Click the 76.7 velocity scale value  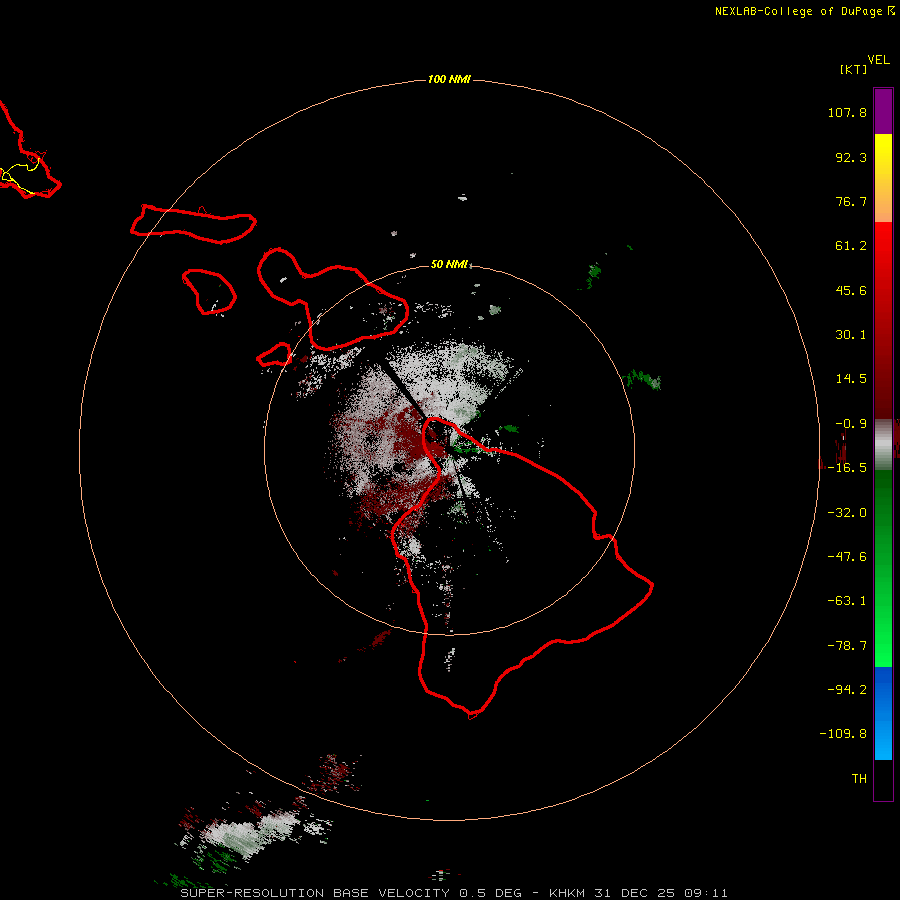click(x=851, y=201)
